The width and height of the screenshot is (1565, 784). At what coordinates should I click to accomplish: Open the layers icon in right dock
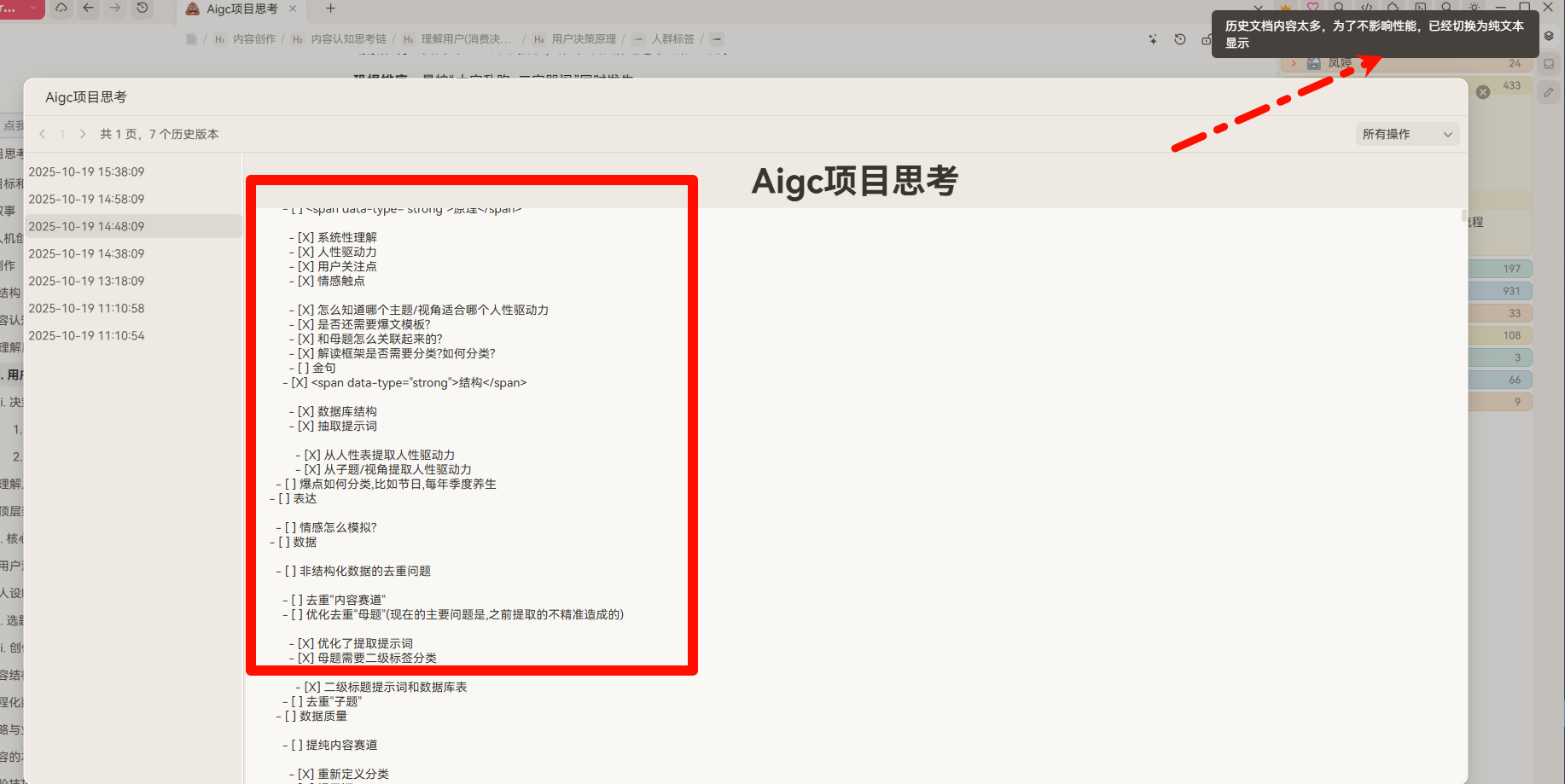tap(1549, 36)
